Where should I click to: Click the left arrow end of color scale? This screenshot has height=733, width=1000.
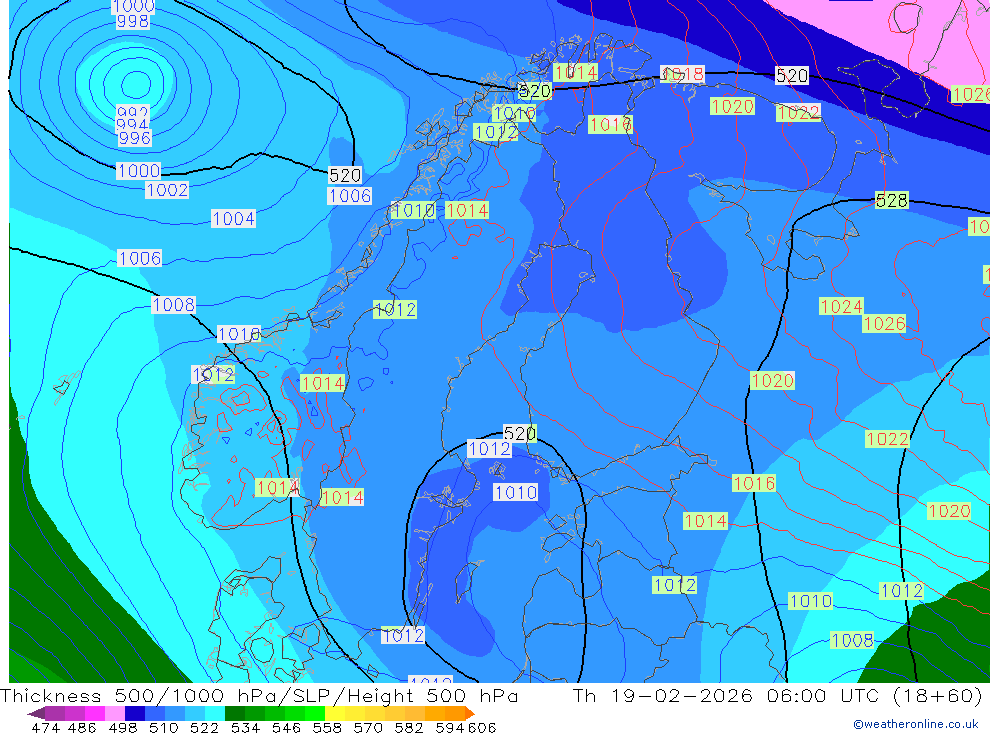(36, 713)
